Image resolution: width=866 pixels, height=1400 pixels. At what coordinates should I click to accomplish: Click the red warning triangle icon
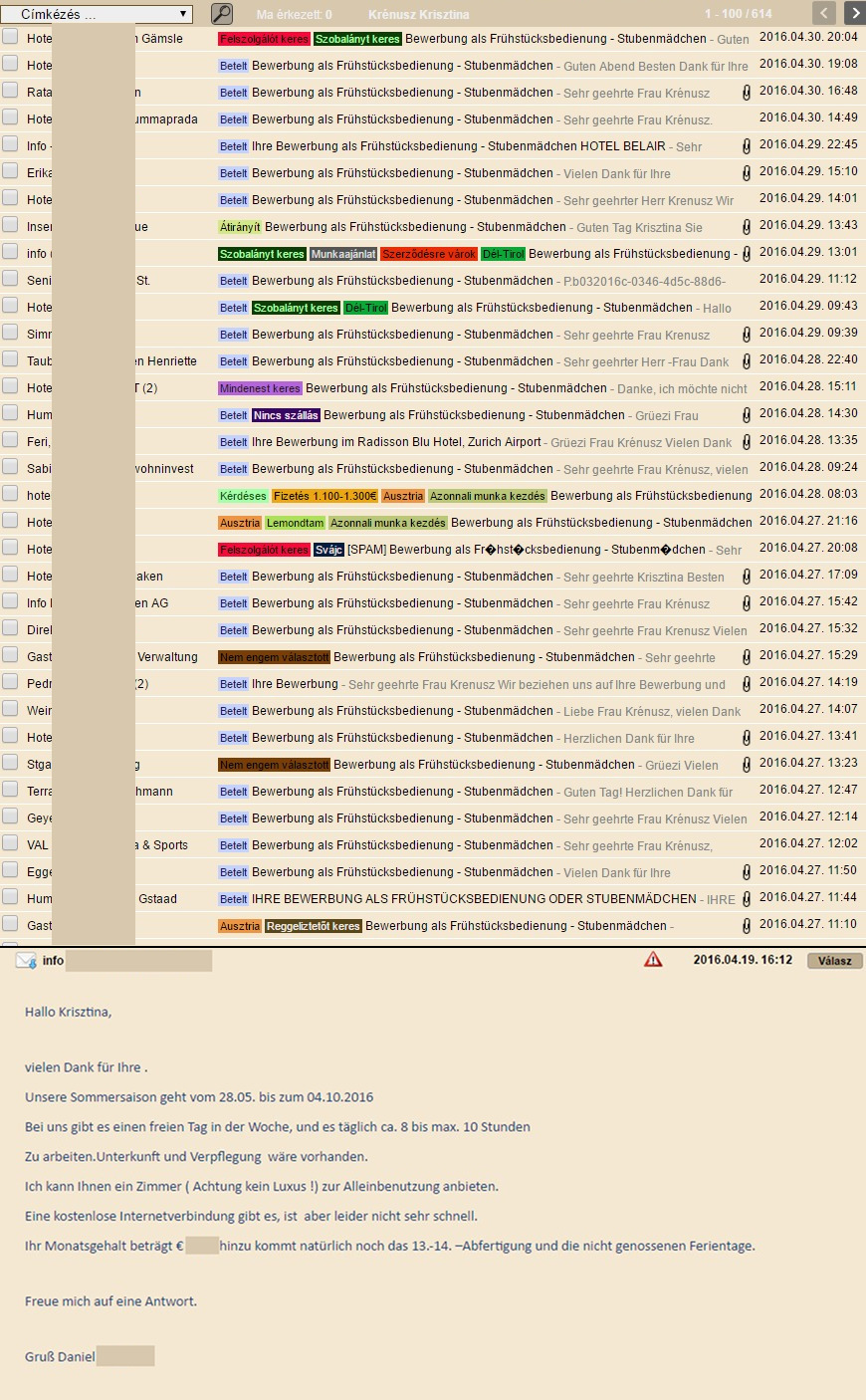click(x=653, y=959)
